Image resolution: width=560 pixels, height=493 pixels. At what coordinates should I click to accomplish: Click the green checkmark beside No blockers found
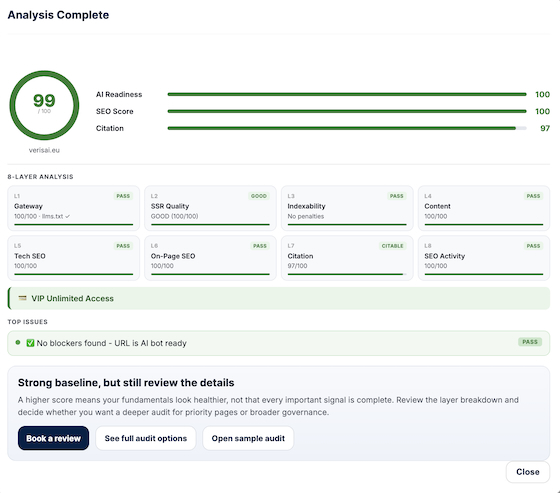(30, 343)
